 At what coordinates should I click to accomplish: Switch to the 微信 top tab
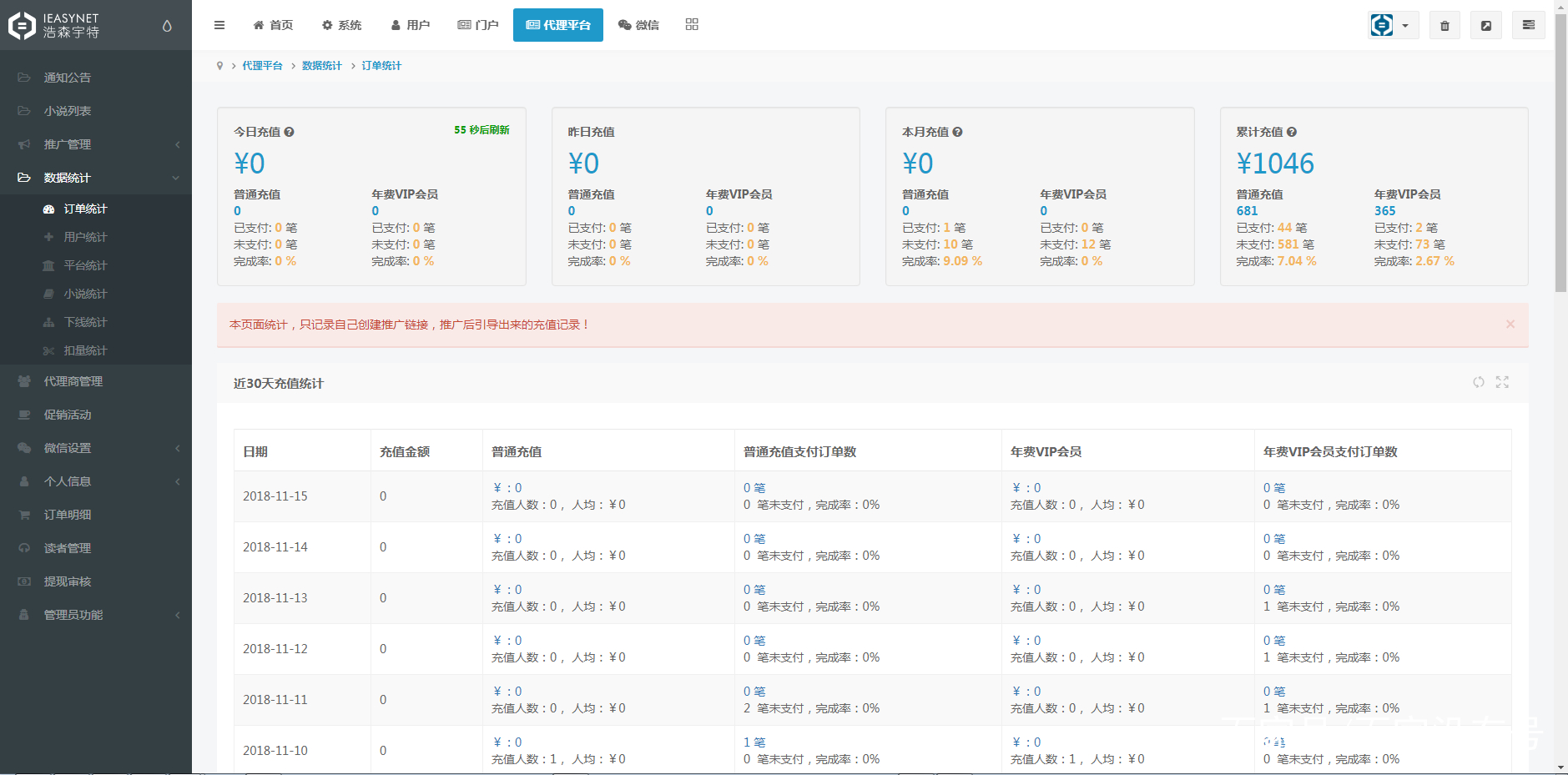pyautogui.click(x=638, y=25)
